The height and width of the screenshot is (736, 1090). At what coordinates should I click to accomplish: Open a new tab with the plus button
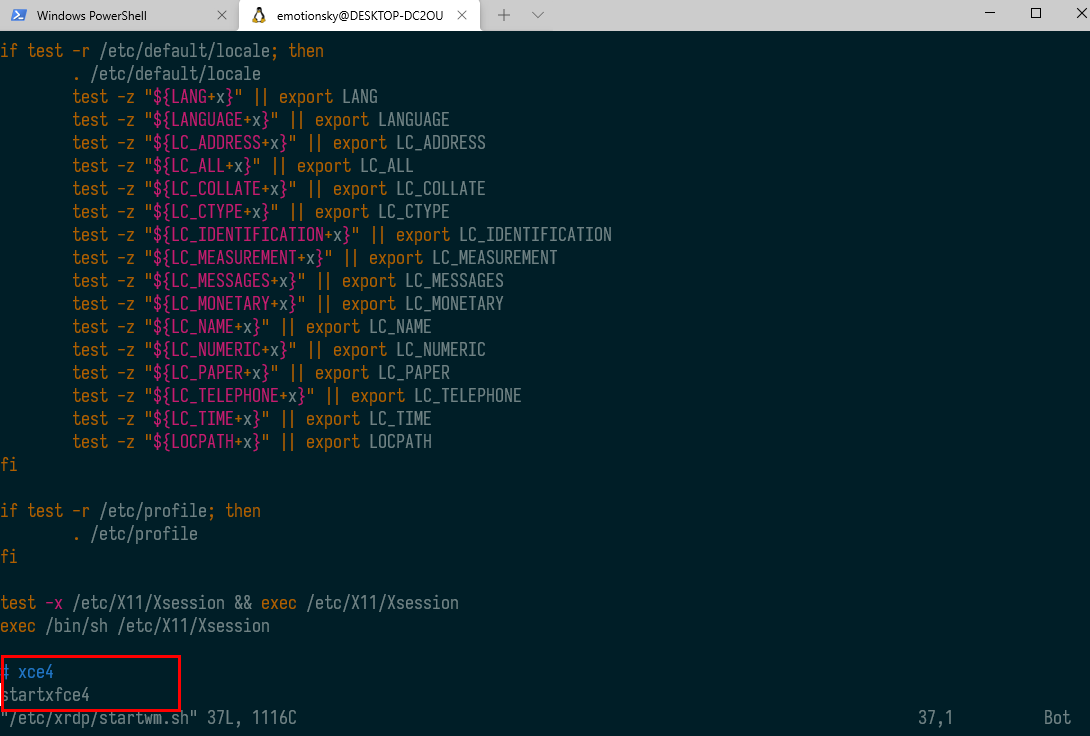tap(504, 15)
